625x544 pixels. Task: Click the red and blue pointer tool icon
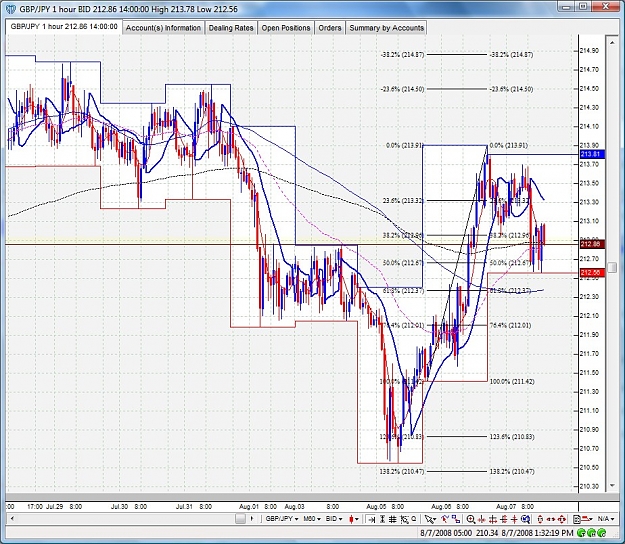pyautogui.click(x=445, y=519)
